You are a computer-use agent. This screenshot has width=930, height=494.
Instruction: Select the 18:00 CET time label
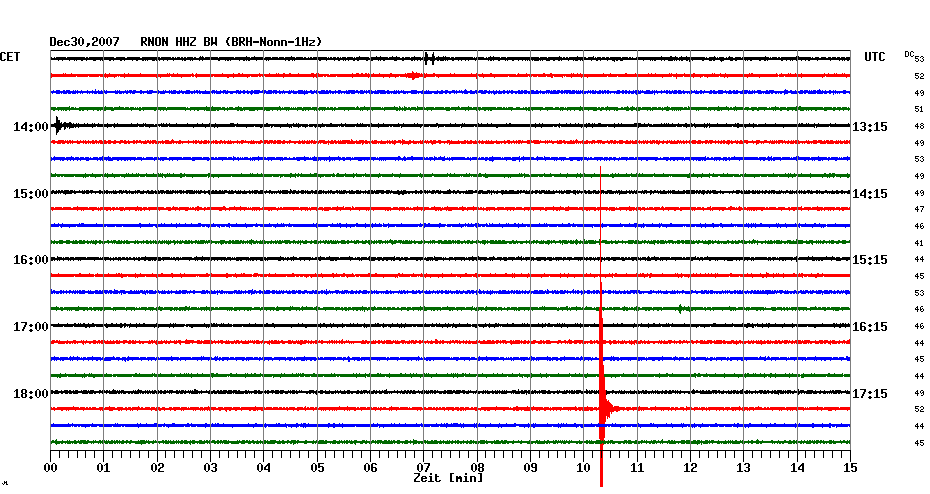pyautogui.click(x=31, y=394)
